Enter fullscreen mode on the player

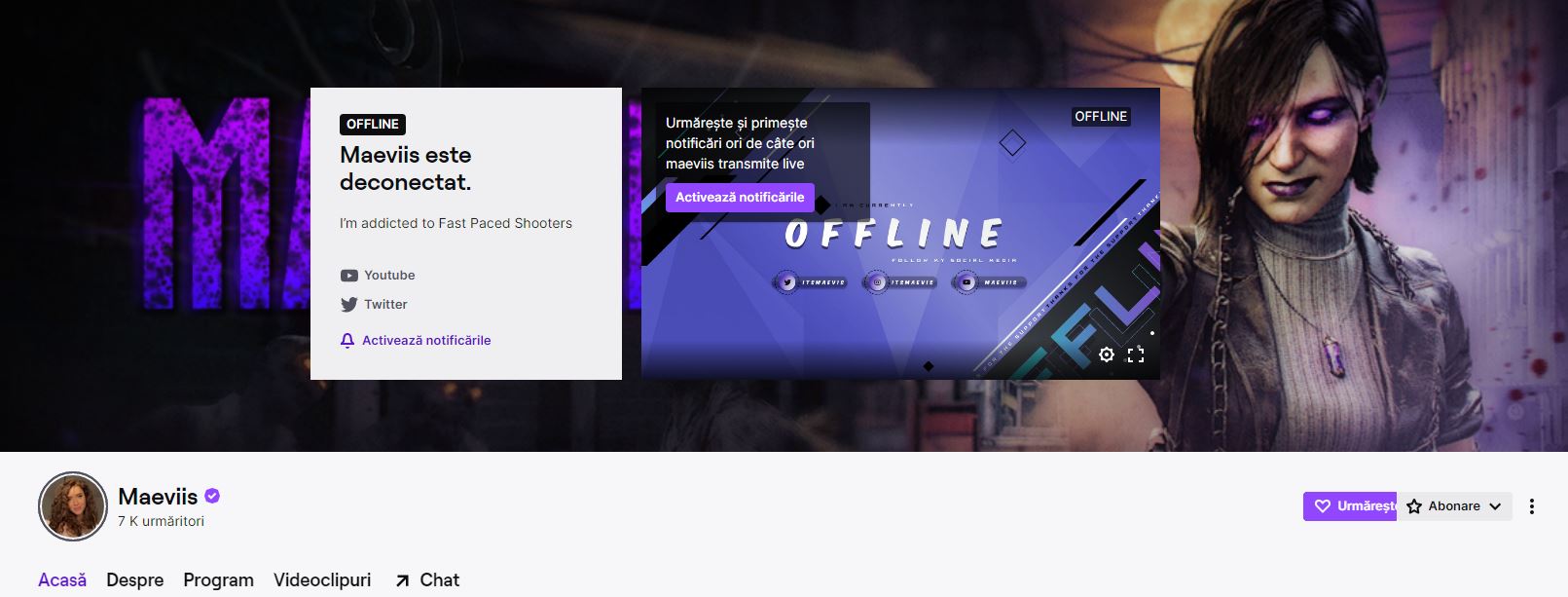1136,354
